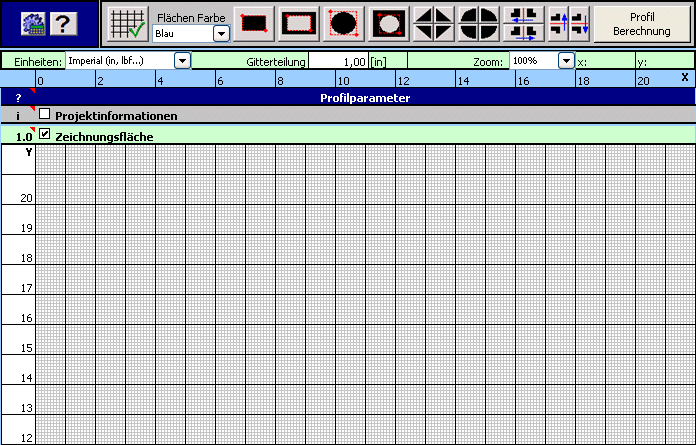Screen dimensions: 696x445
Task: Click the '?' cell beside Profilparameter
Action: 18,98
